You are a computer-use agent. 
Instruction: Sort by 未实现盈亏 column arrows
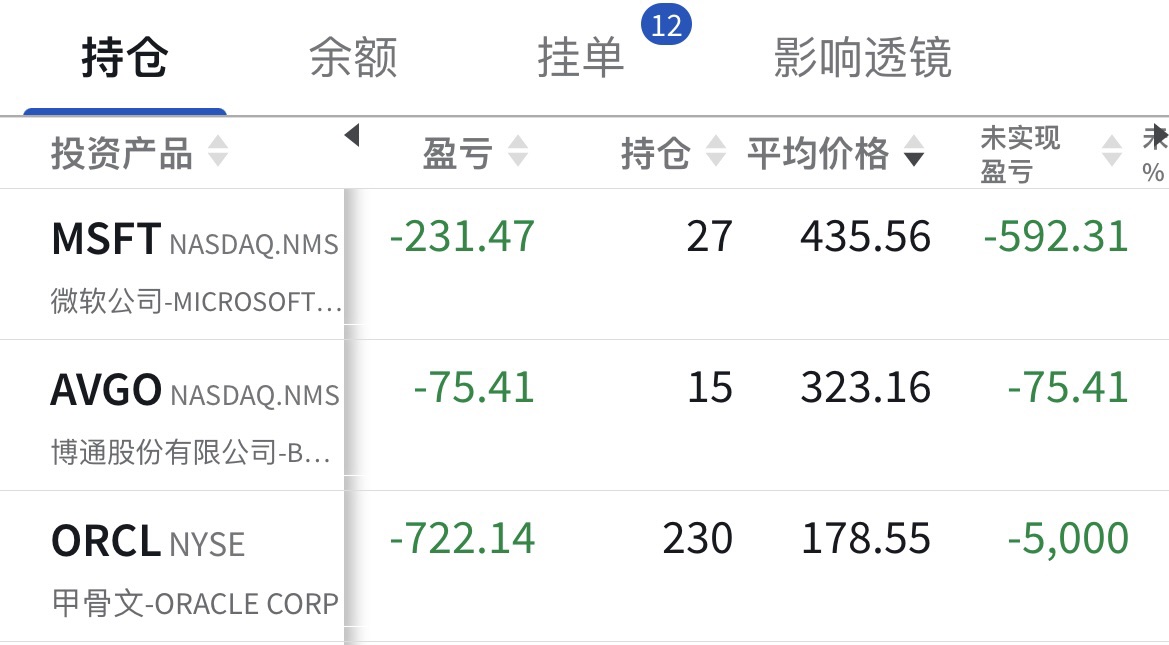point(1111,153)
